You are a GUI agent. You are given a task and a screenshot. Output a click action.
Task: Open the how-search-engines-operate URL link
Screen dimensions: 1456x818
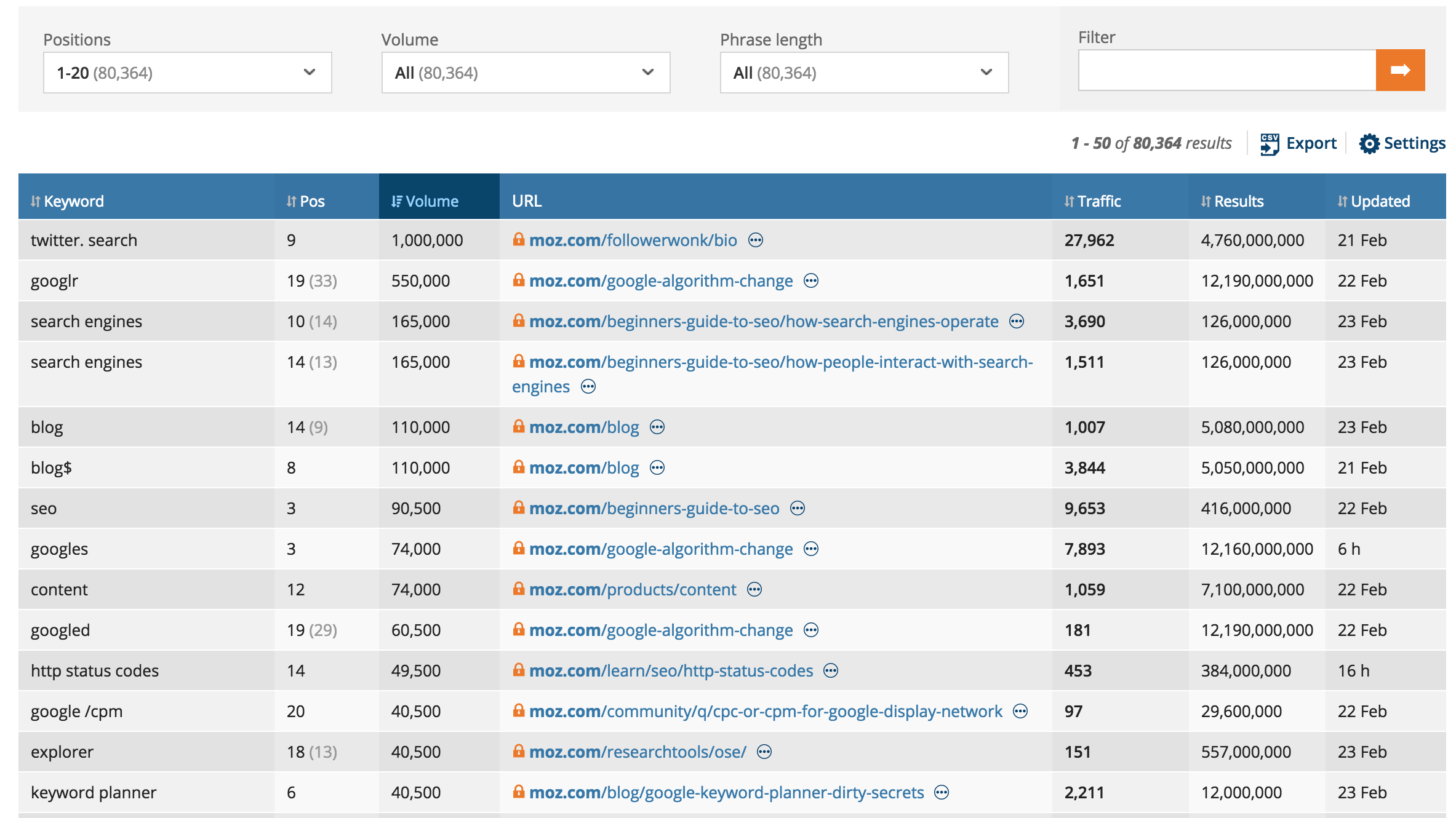click(x=764, y=321)
